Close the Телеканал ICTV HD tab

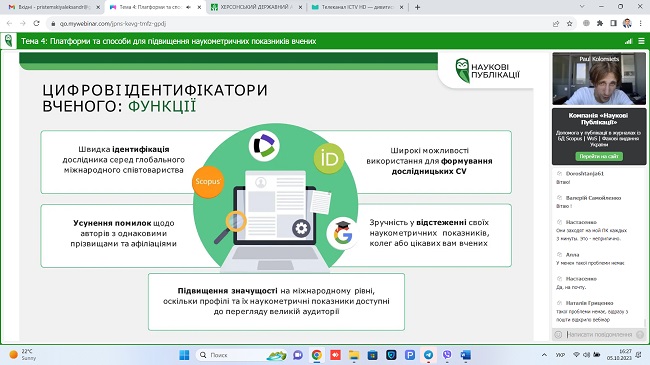click(x=401, y=7)
